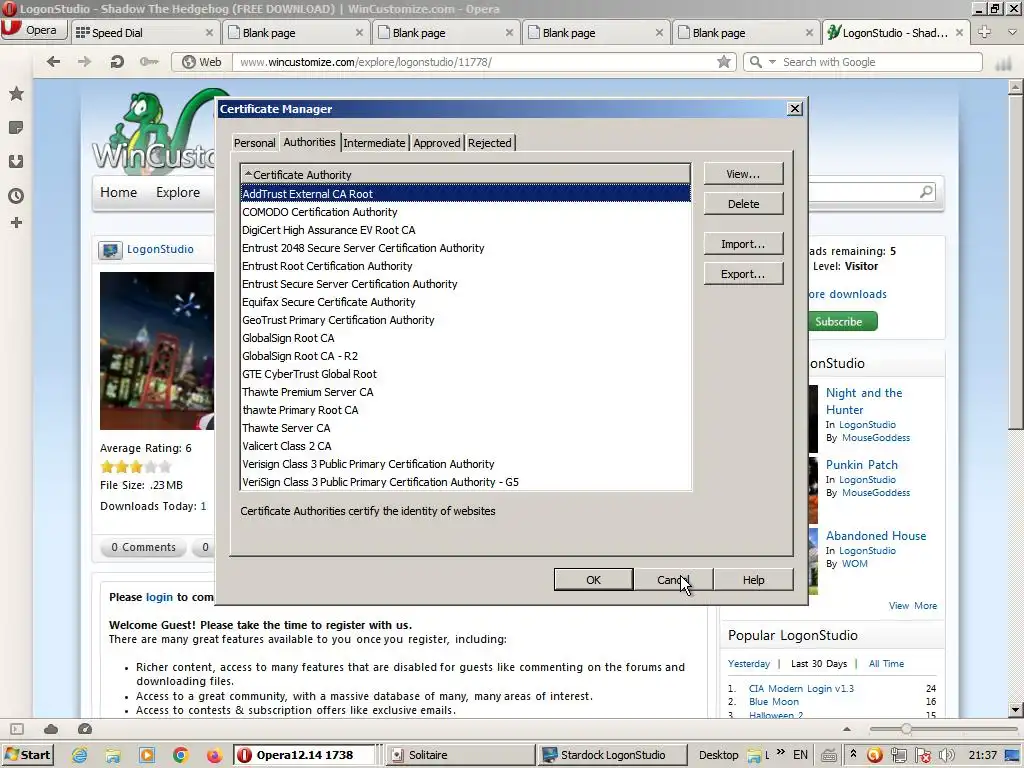Click the Import... button
The image size is (1024, 768).
(743, 244)
